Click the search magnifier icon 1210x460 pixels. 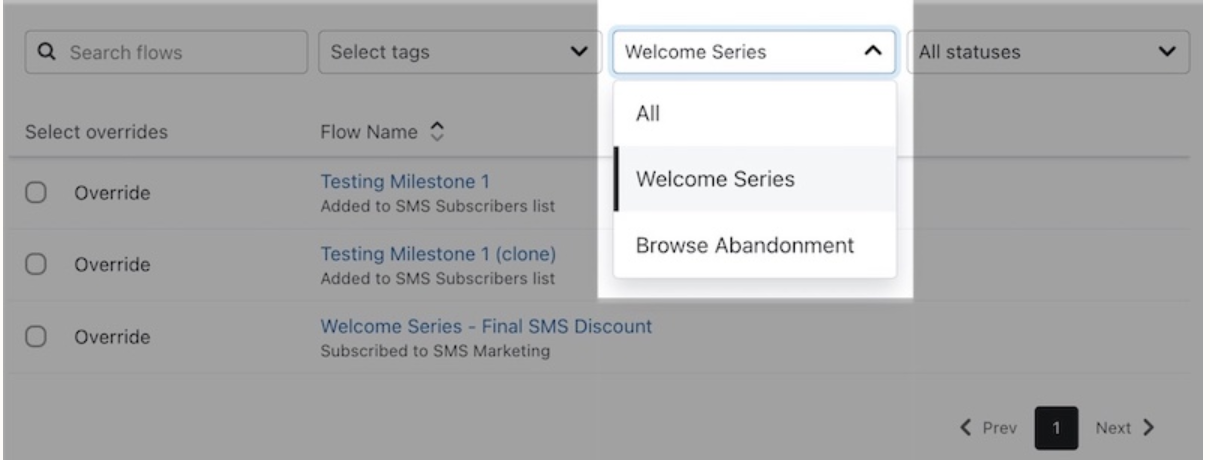click(x=45, y=52)
